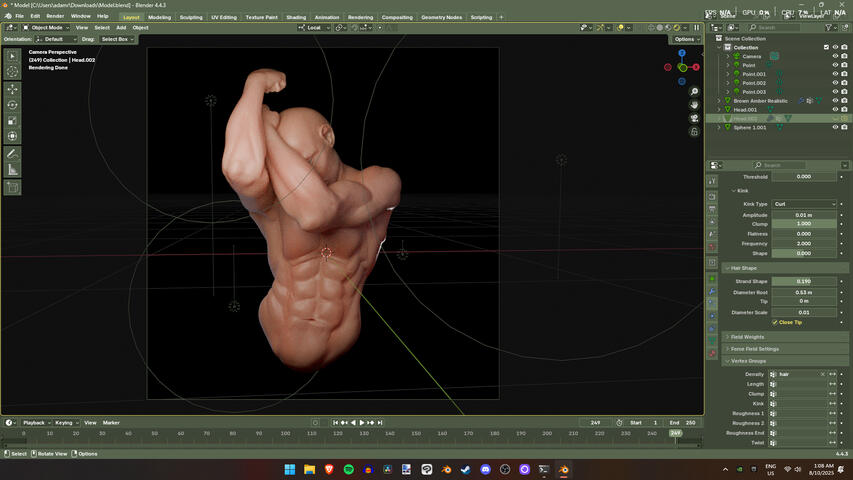Open the Tool properties tab icon
Screen dimensions: 853x480
point(712,181)
